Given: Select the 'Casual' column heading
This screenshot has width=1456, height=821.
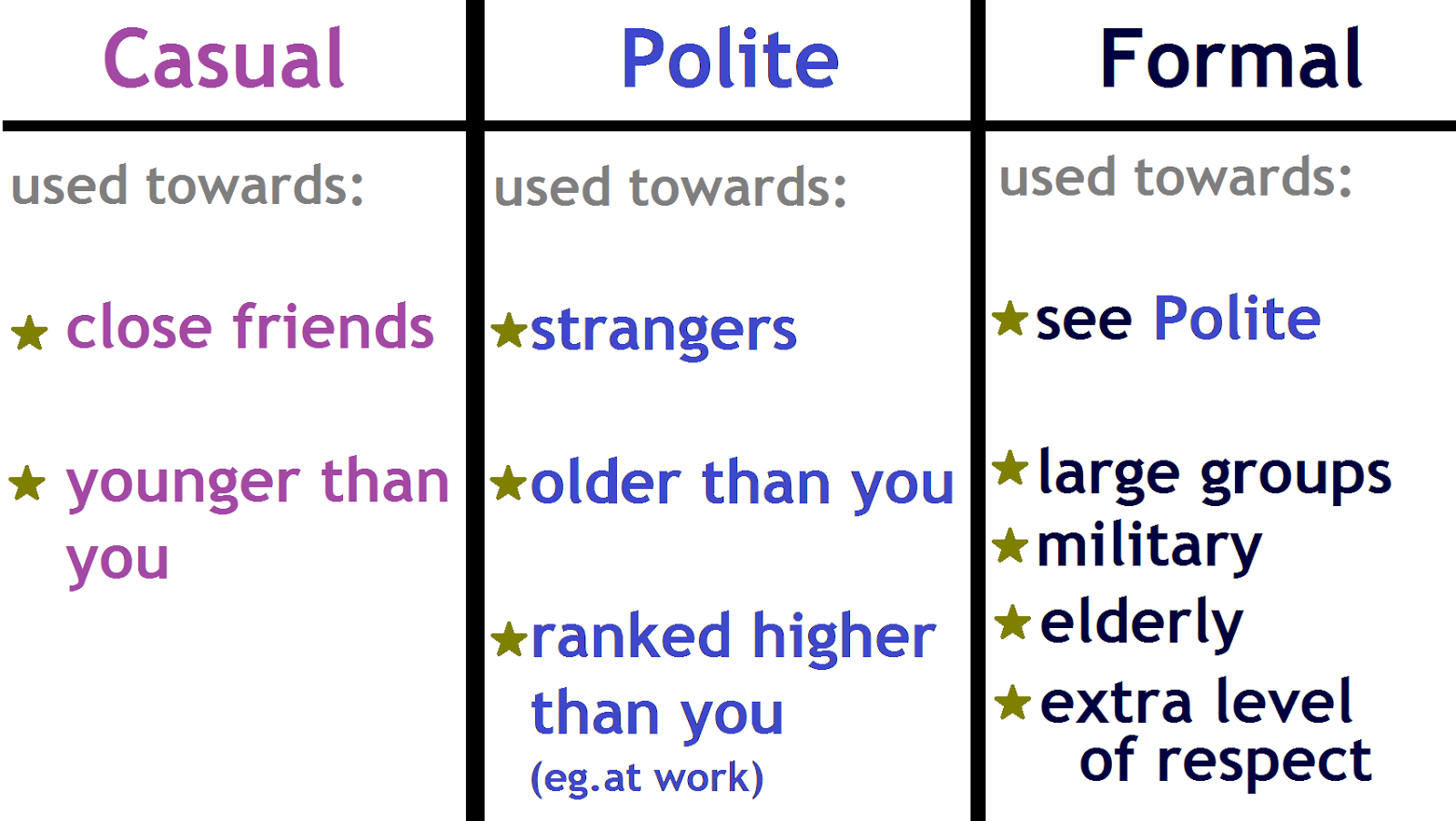Looking at the screenshot, I should tap(224, 60).
